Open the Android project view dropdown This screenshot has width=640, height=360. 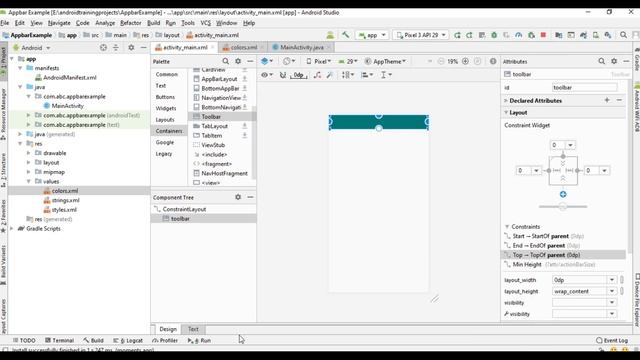32,48
